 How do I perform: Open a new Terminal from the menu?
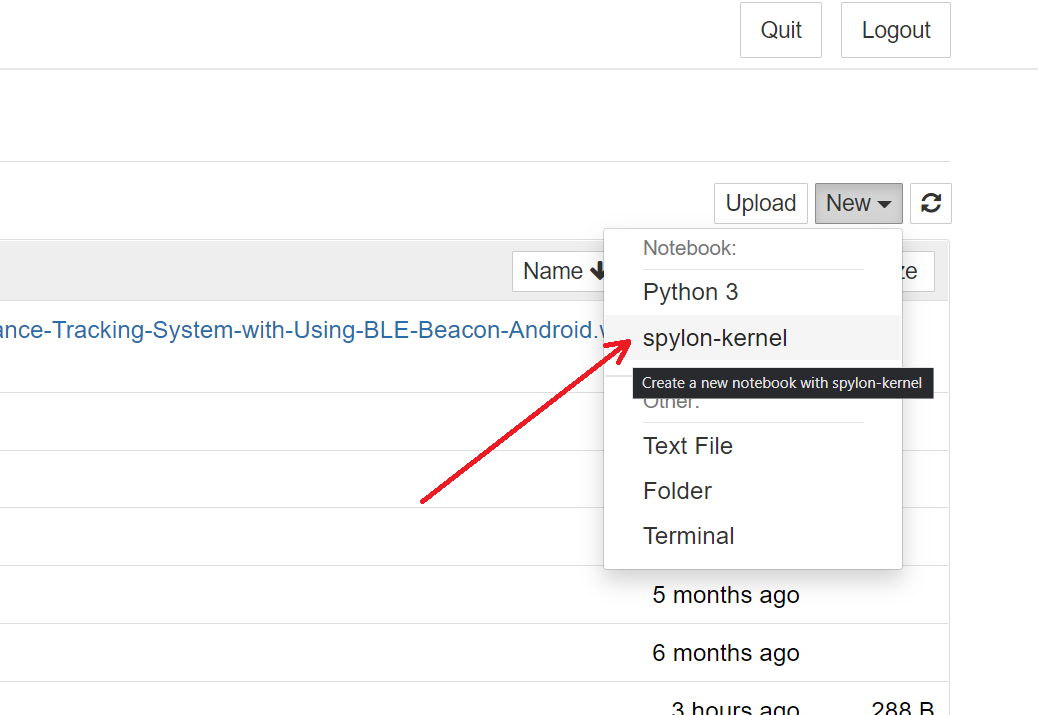pos(688,536)
